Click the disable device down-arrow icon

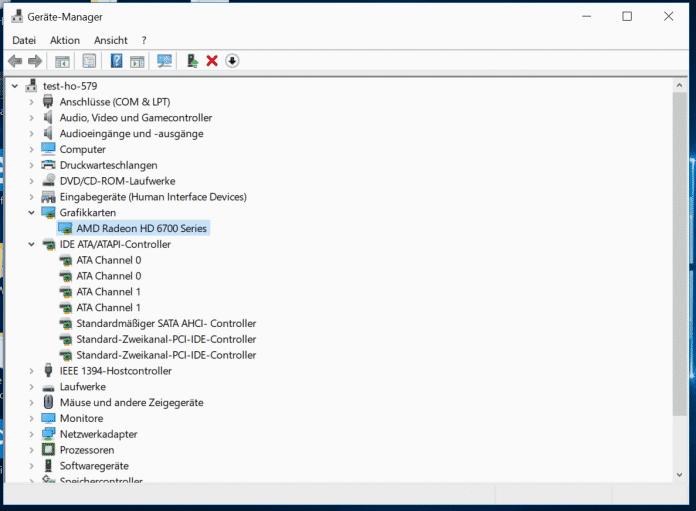tap(232, 61)
